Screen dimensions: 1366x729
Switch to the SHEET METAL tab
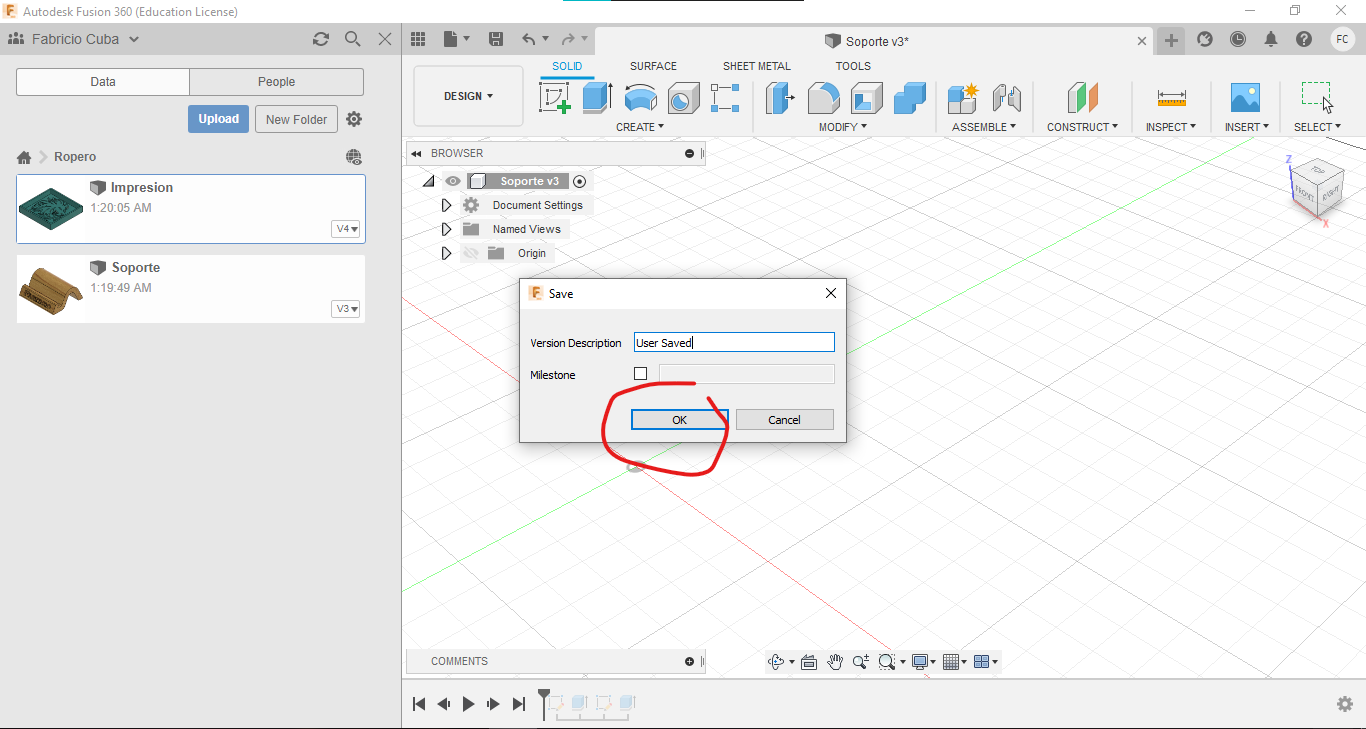click(757, 66)
